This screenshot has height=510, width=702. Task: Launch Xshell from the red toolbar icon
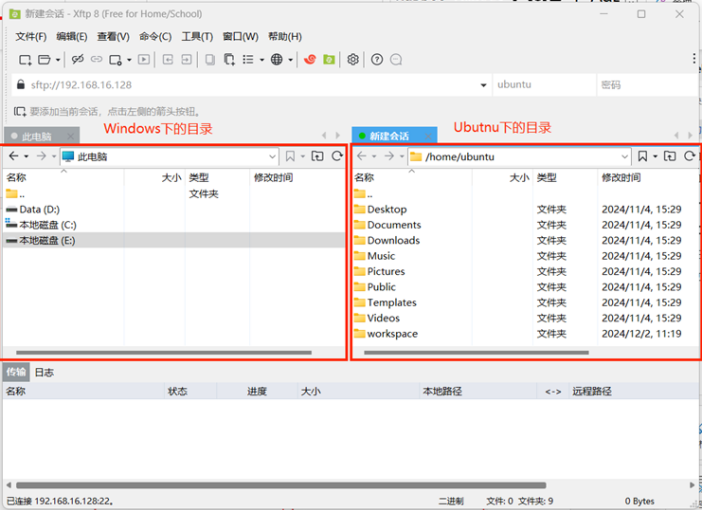tap(310, 59)
